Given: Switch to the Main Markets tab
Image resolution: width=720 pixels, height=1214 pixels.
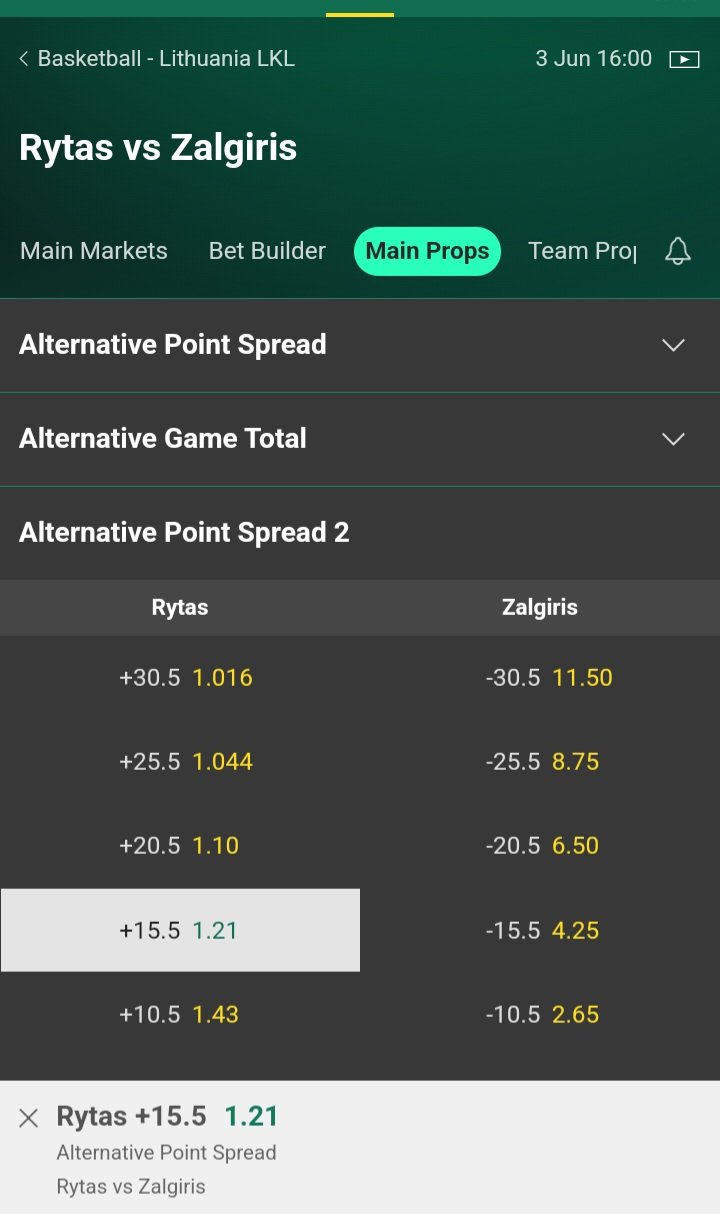Looking at the screenshot, I should point(94,251).
